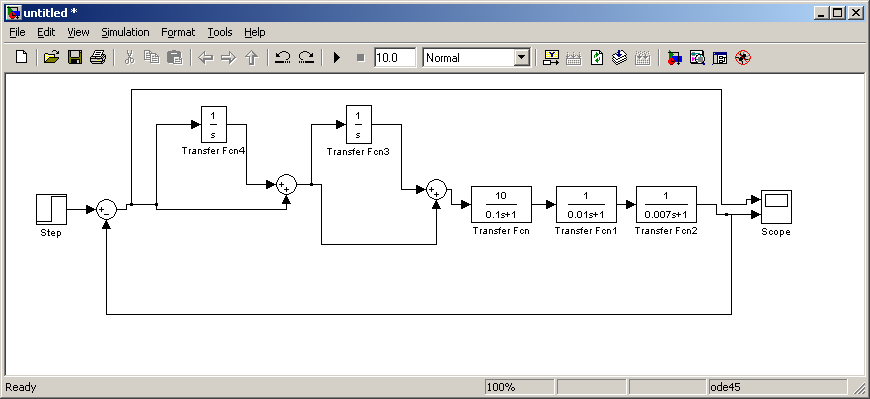The height and width of the screenshot is (399, 870).
Task: Click the Scope block label
Action: [776, 232]
